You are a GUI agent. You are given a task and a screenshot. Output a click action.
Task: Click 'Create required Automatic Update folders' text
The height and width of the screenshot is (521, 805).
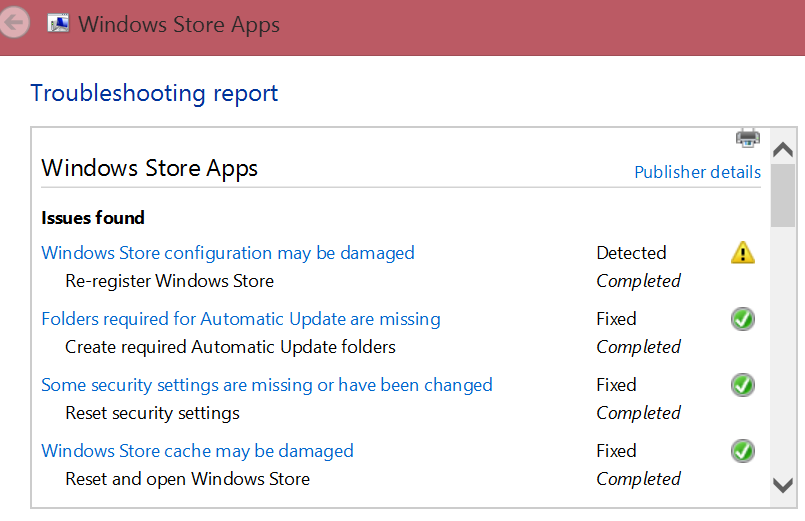click(230, 347)
